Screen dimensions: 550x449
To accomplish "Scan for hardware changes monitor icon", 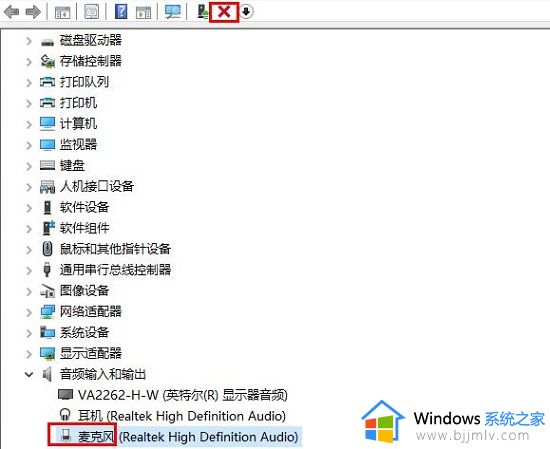I will [173, 12].
